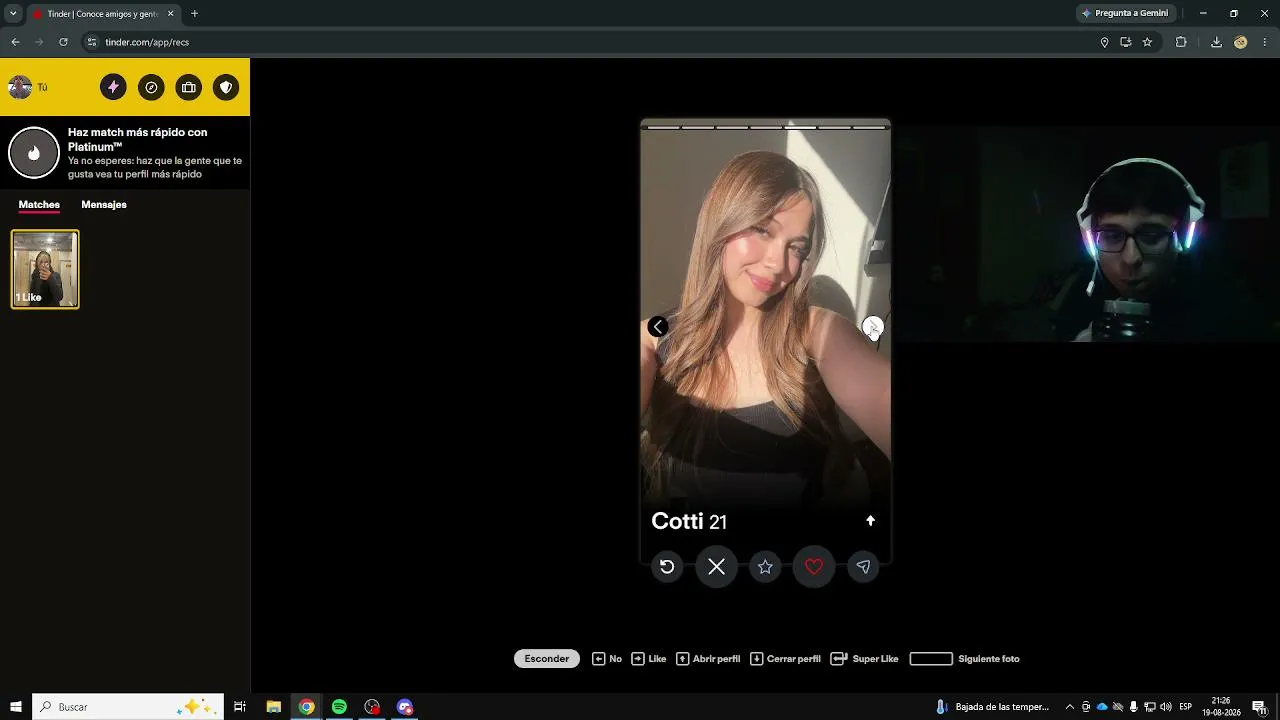Screen dimensions: 1280x720
Task: Go to the previous photo arrow
Action: coord(658,327)
